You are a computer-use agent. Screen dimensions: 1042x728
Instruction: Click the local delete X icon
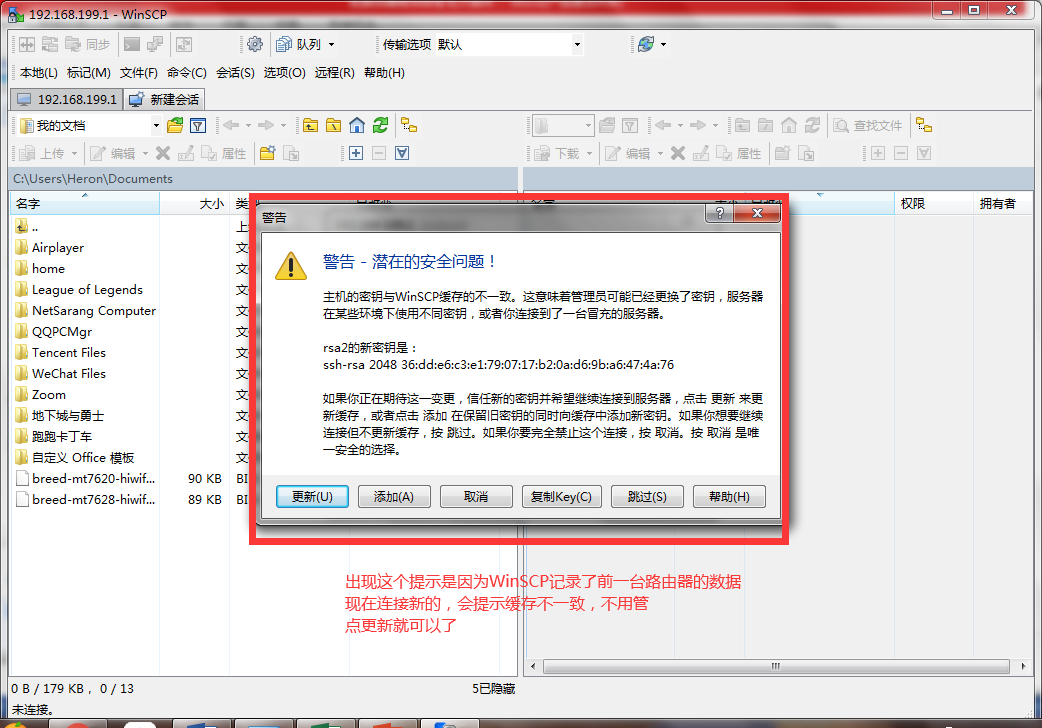(x=163, y=154)
